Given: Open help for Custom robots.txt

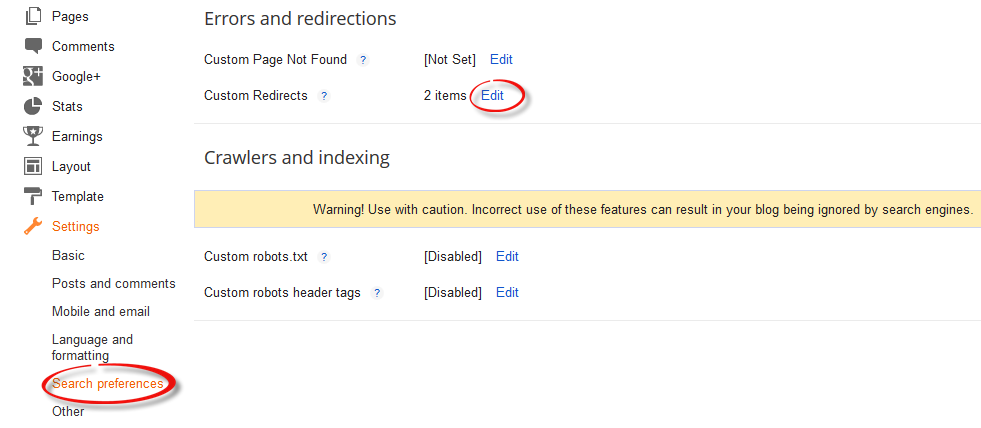Looking at the screenshot, I should pos(323,257).
